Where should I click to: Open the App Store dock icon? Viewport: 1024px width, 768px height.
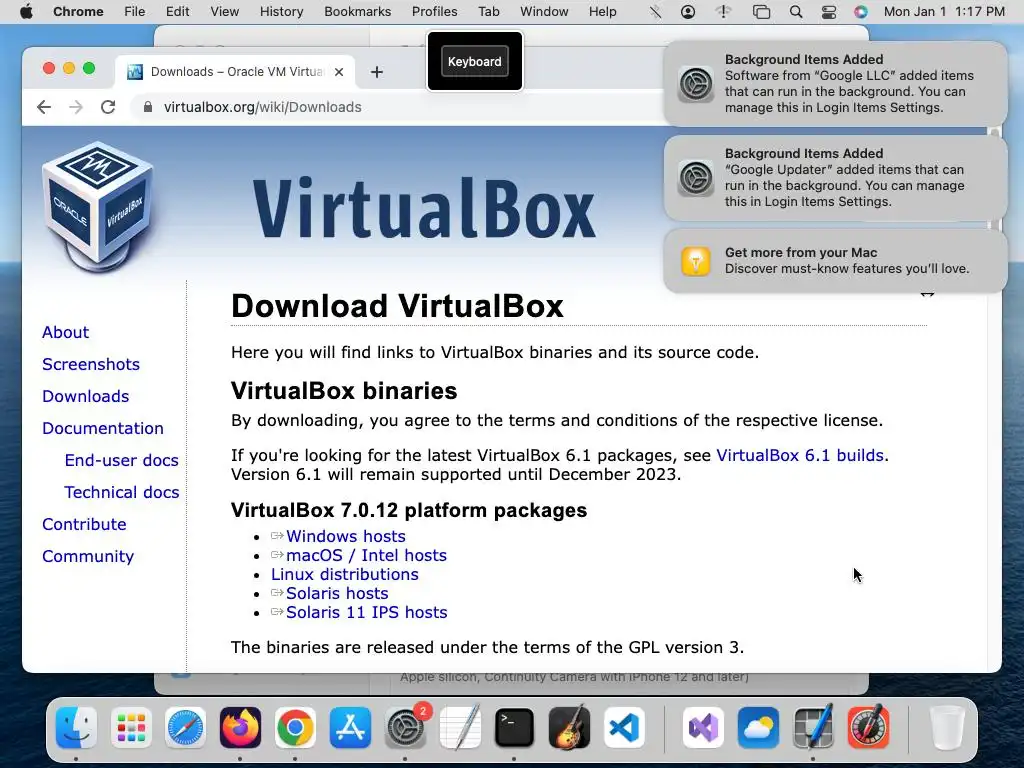pyautogui.click(x=350, y=728)
